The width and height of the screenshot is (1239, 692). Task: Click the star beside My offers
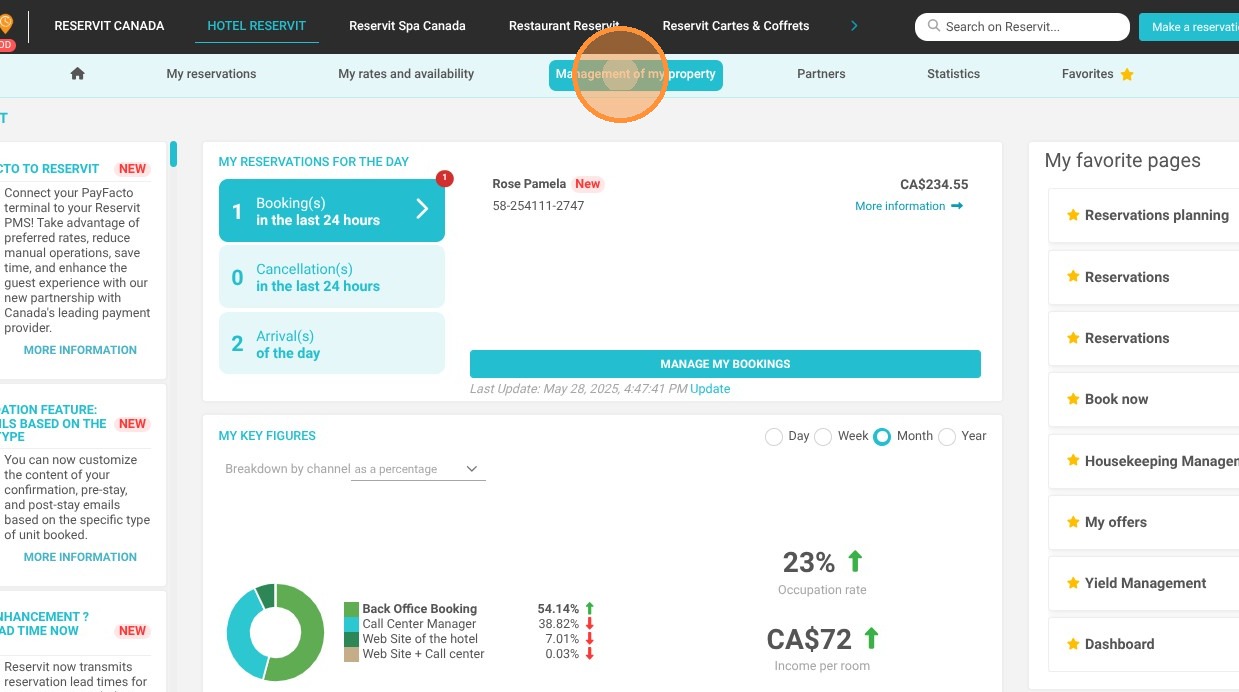pos(1073,522)
